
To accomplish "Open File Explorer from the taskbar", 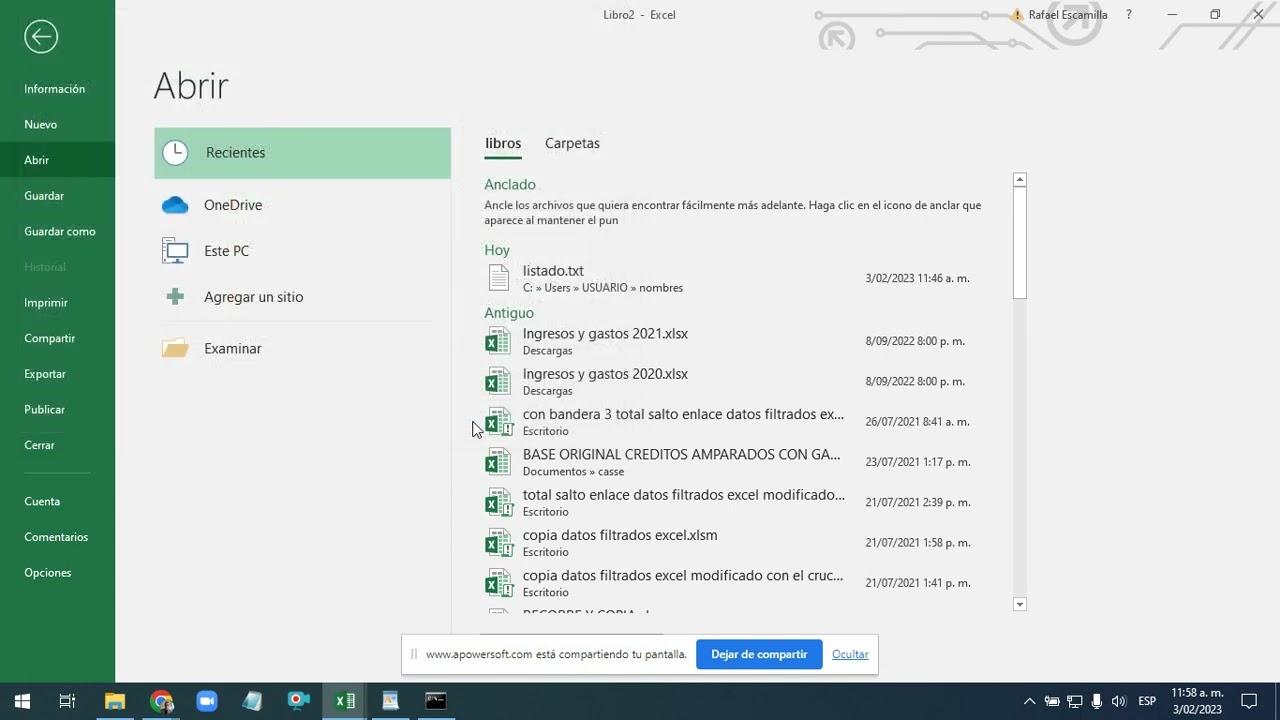I will 115,701.
